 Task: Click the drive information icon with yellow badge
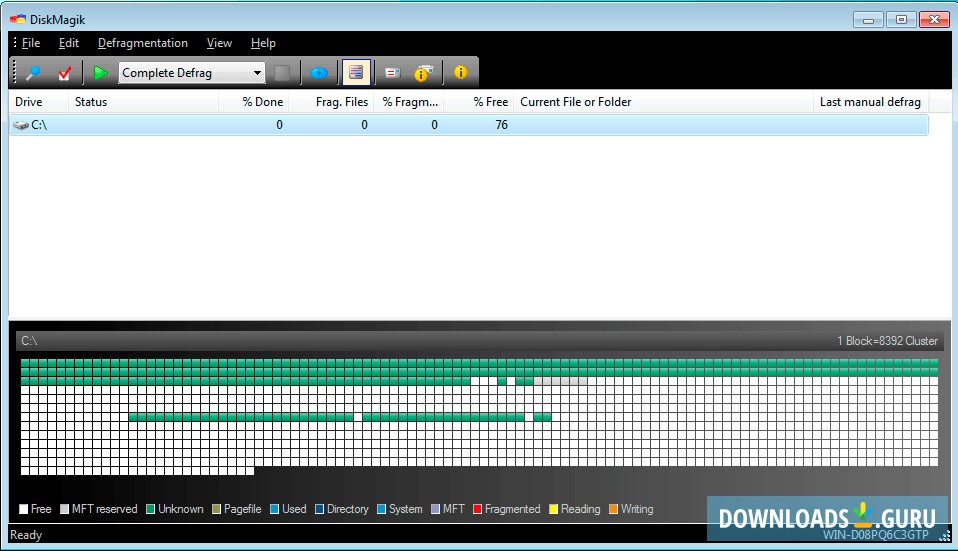pyautogui.click(x=424, y=73)
